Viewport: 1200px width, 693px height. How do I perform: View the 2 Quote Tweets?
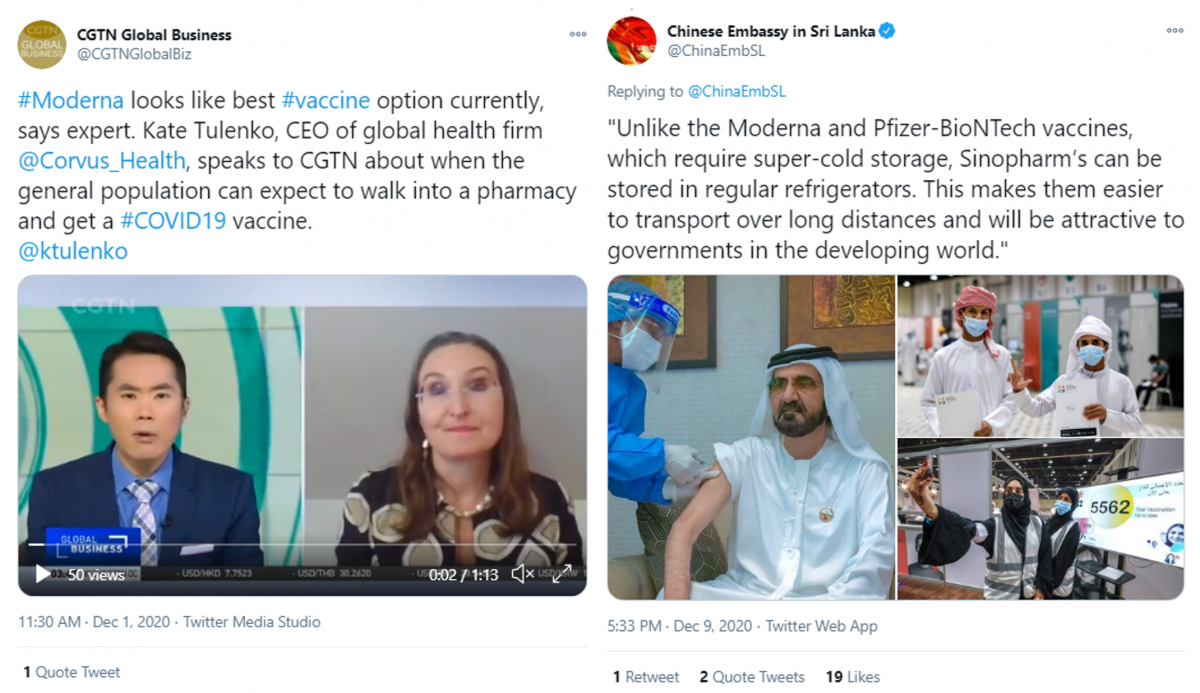tap(752, 677)
